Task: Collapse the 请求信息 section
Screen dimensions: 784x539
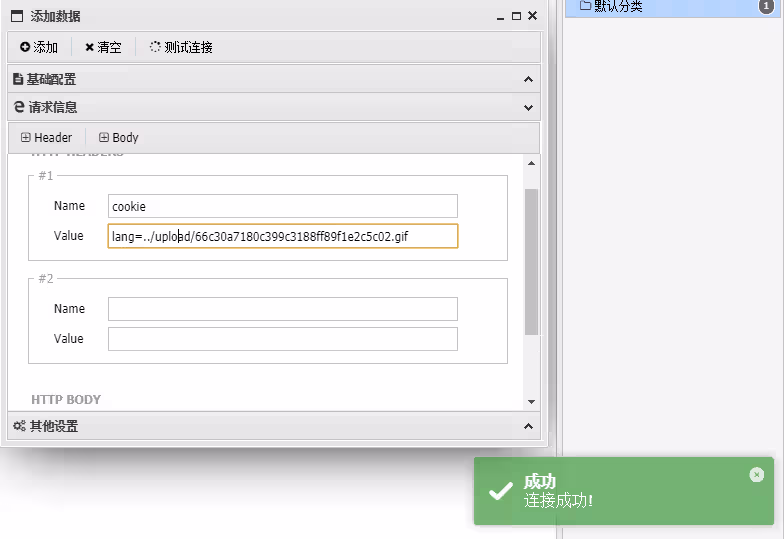Action: (528, 107)
